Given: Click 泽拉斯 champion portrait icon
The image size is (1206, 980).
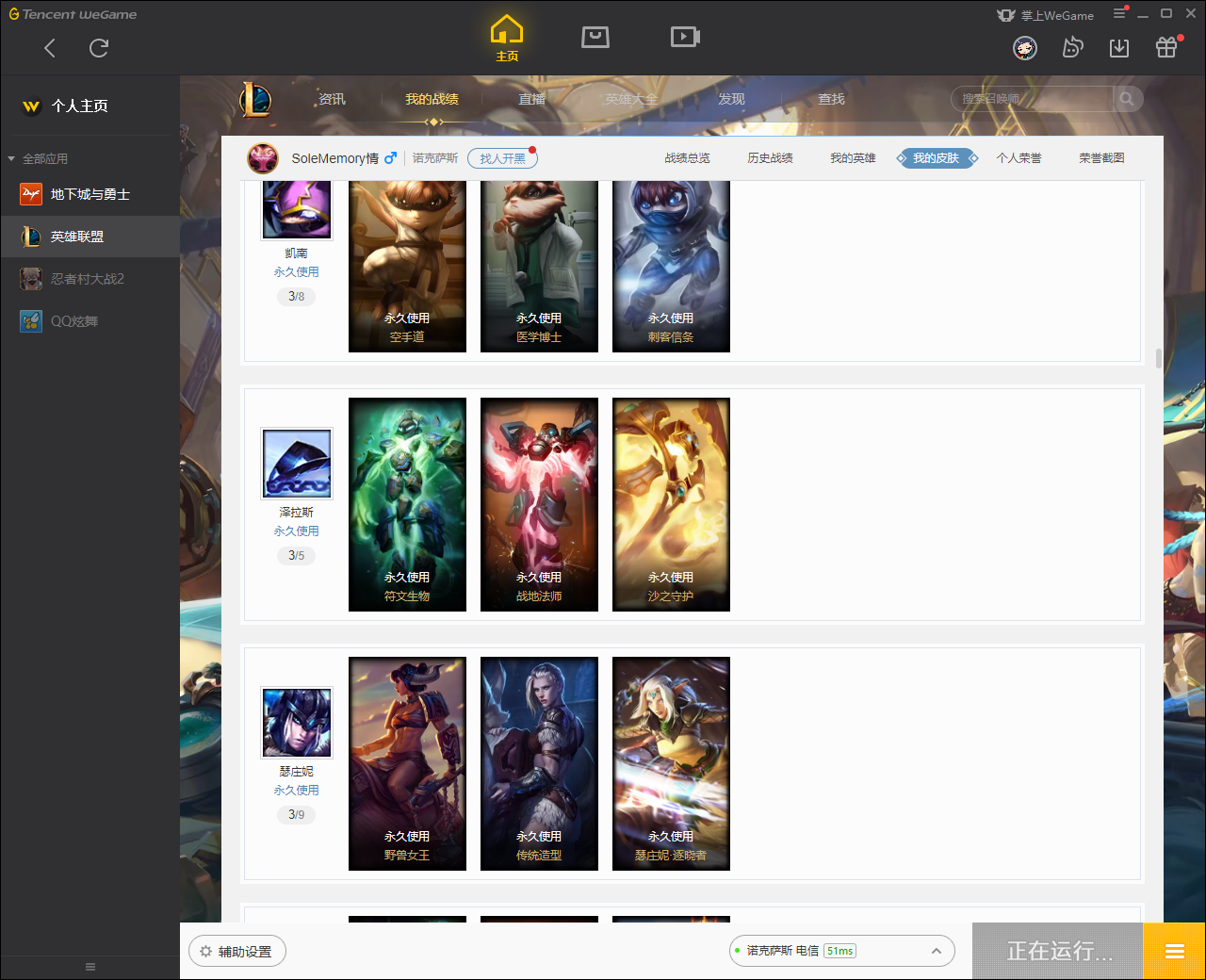Looking at the screenshot, I should pos(297,463).
